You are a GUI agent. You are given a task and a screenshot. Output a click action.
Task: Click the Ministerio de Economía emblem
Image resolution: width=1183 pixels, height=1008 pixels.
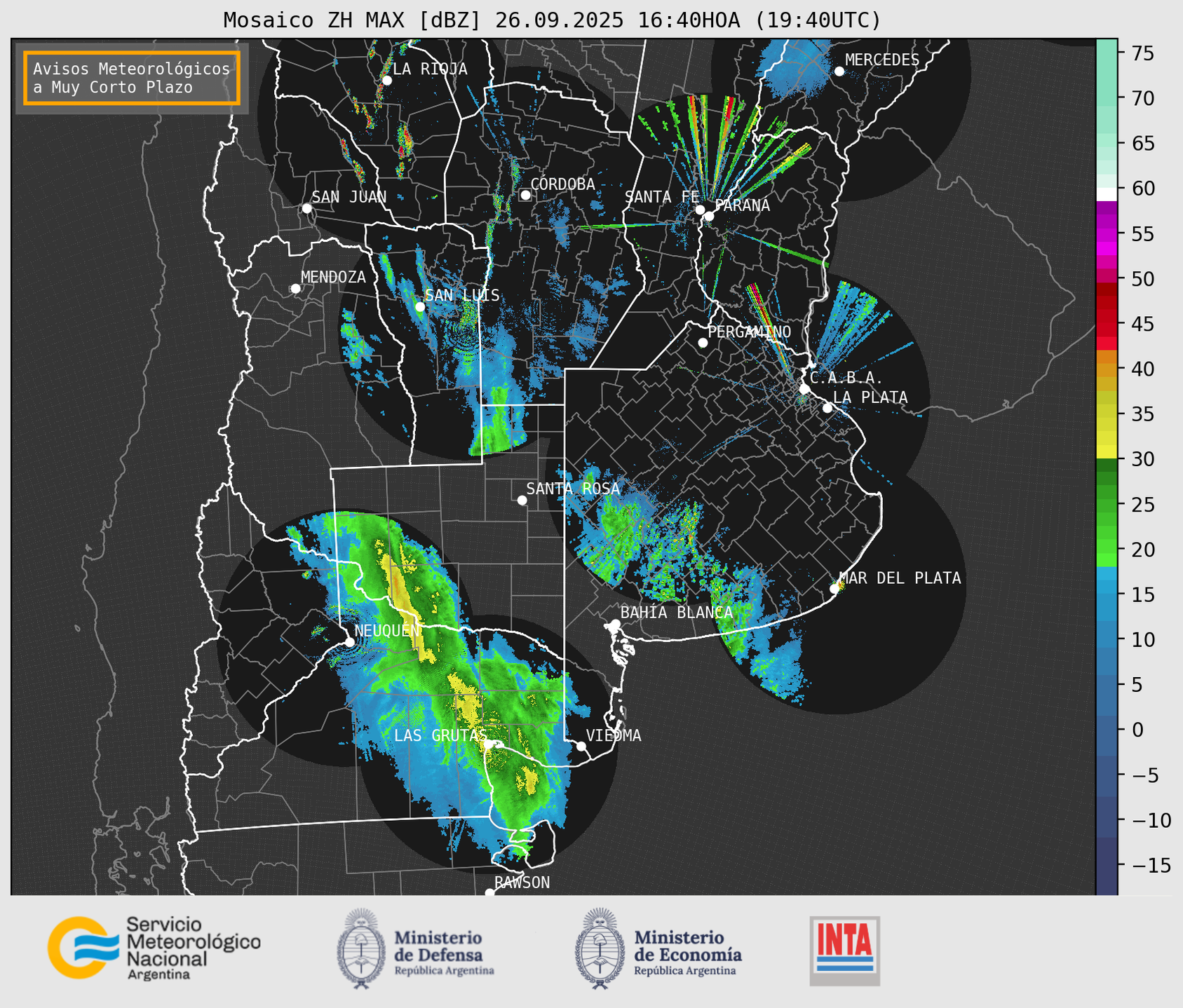click(x=600, y=948)
